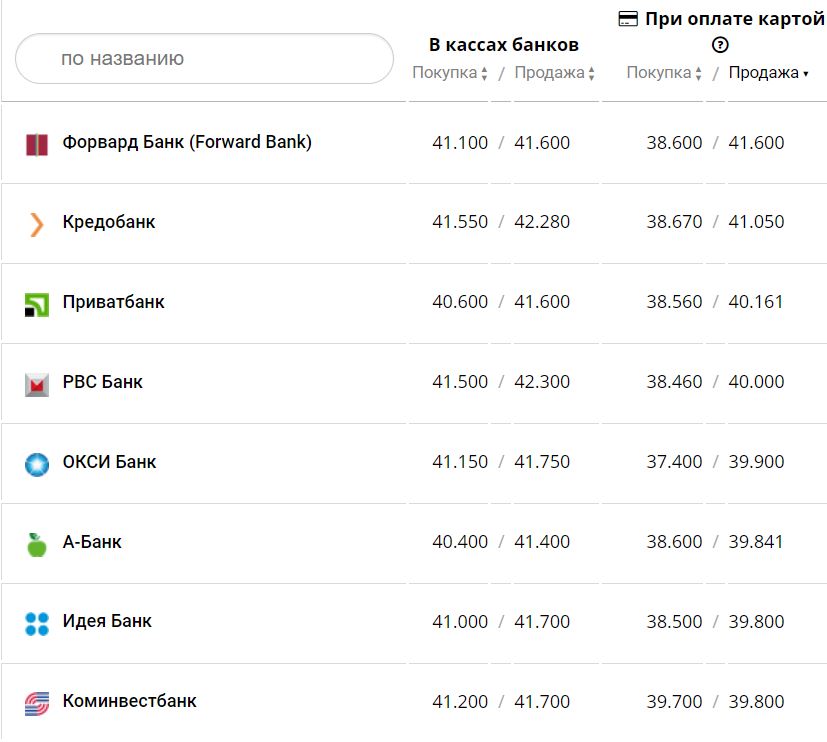Click the Kredobank orange chevron logo
Screen dimensions: 827x742
click(37, 223)
